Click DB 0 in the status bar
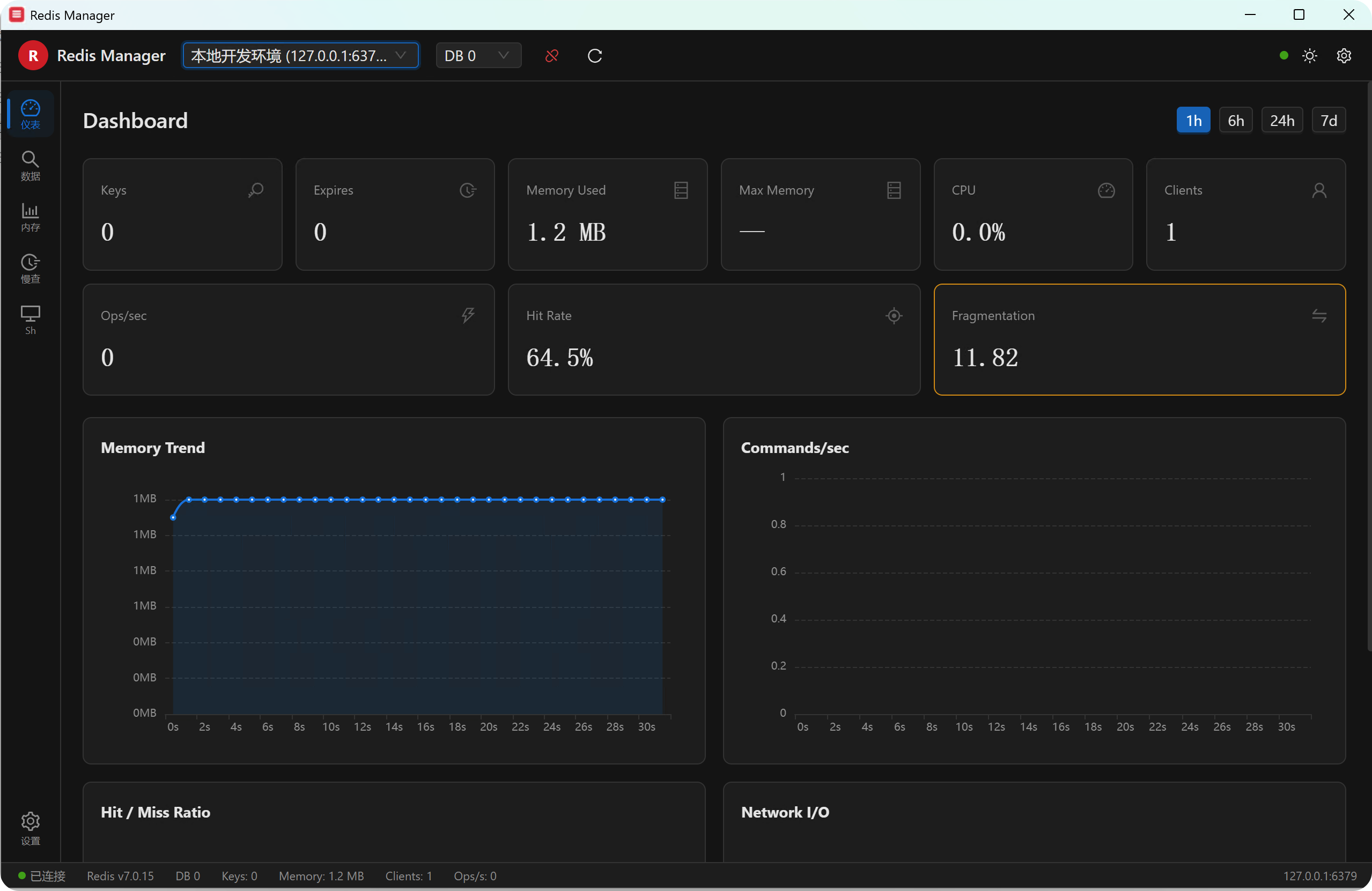This screenshot has width=1372, height=891. pos(188,876)
